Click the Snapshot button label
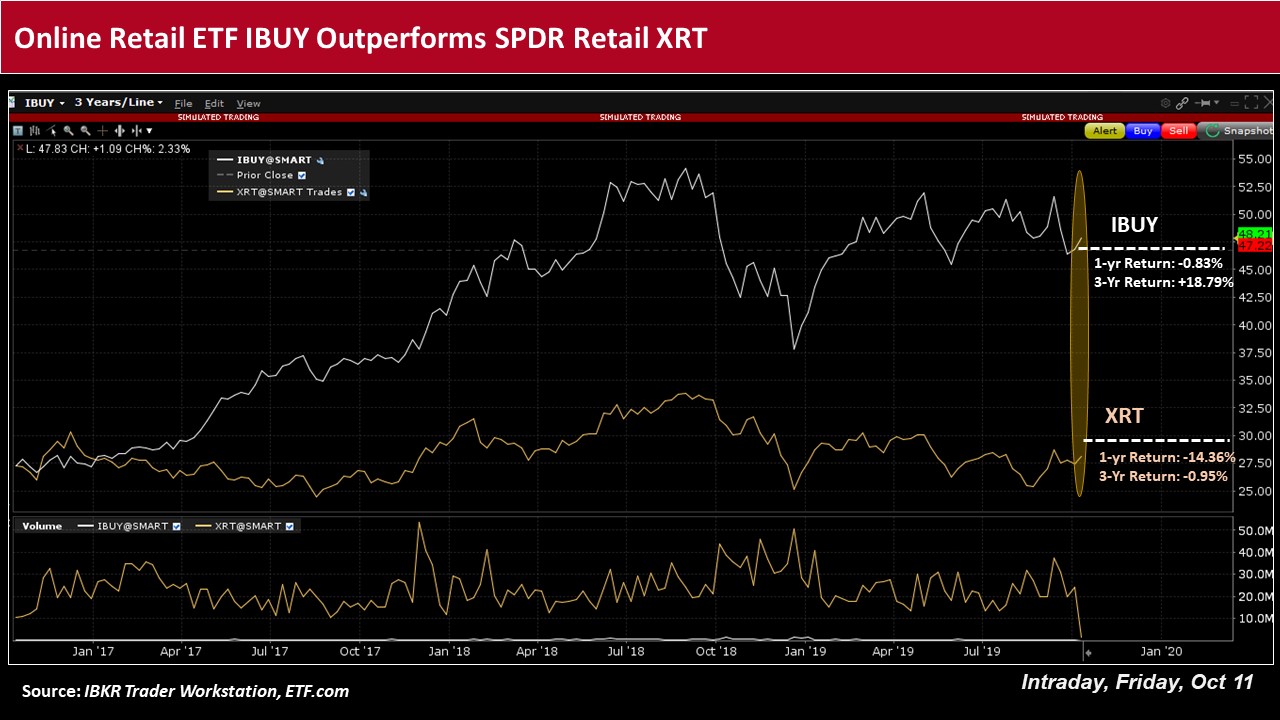Screen dimensions: 1280x720 pyautogui.click(x=1248, y=131)
